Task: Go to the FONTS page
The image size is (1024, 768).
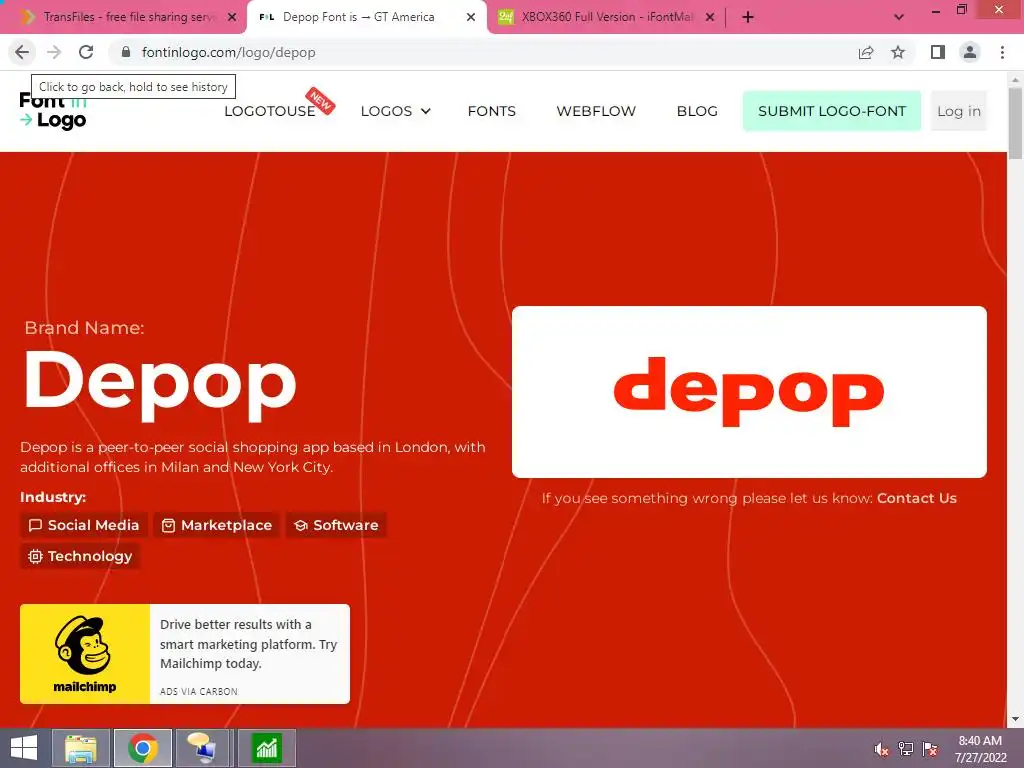Action: pyautogui.click(x=492, y=111)
